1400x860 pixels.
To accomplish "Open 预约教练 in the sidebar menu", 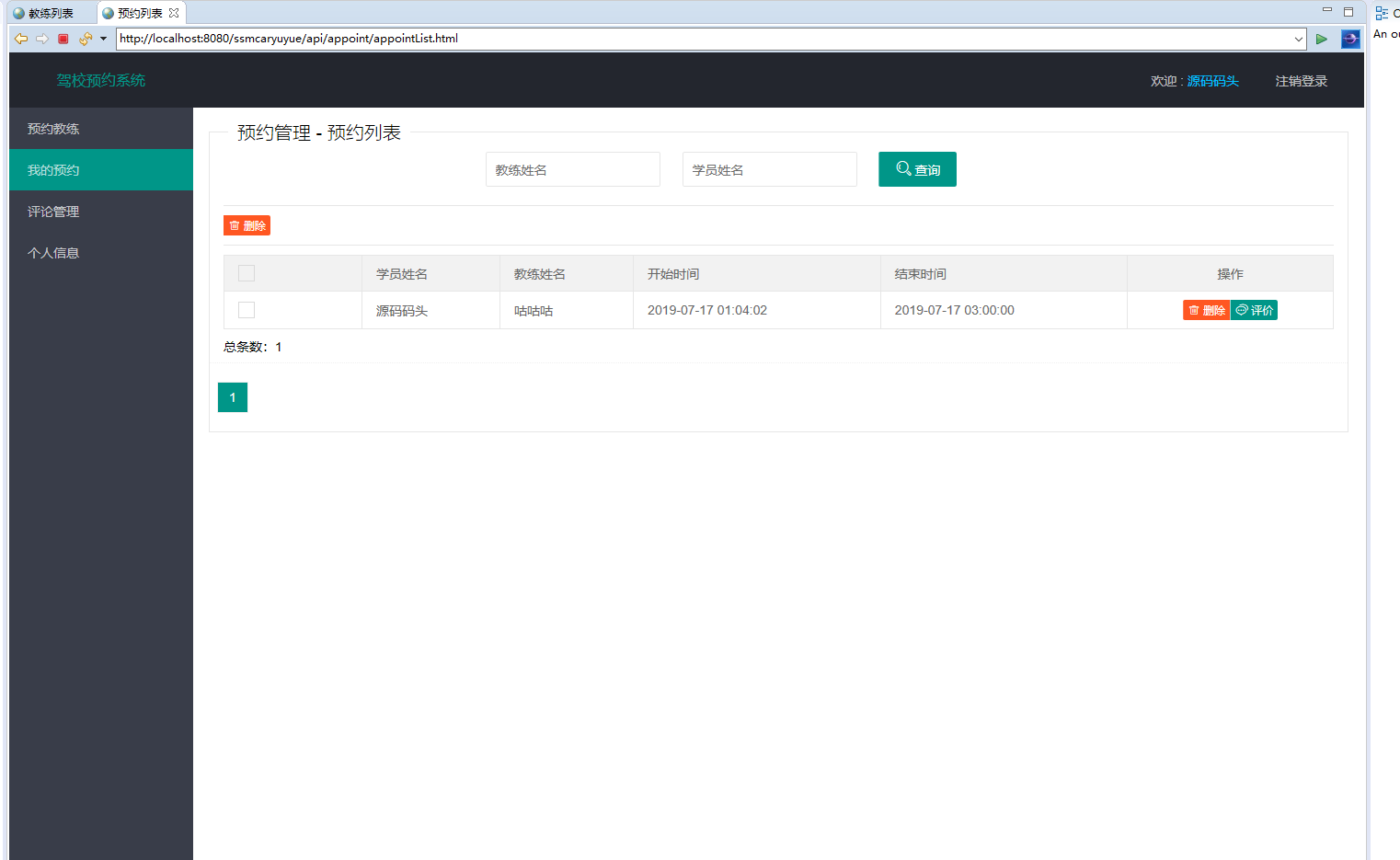I will coord(101,129).
